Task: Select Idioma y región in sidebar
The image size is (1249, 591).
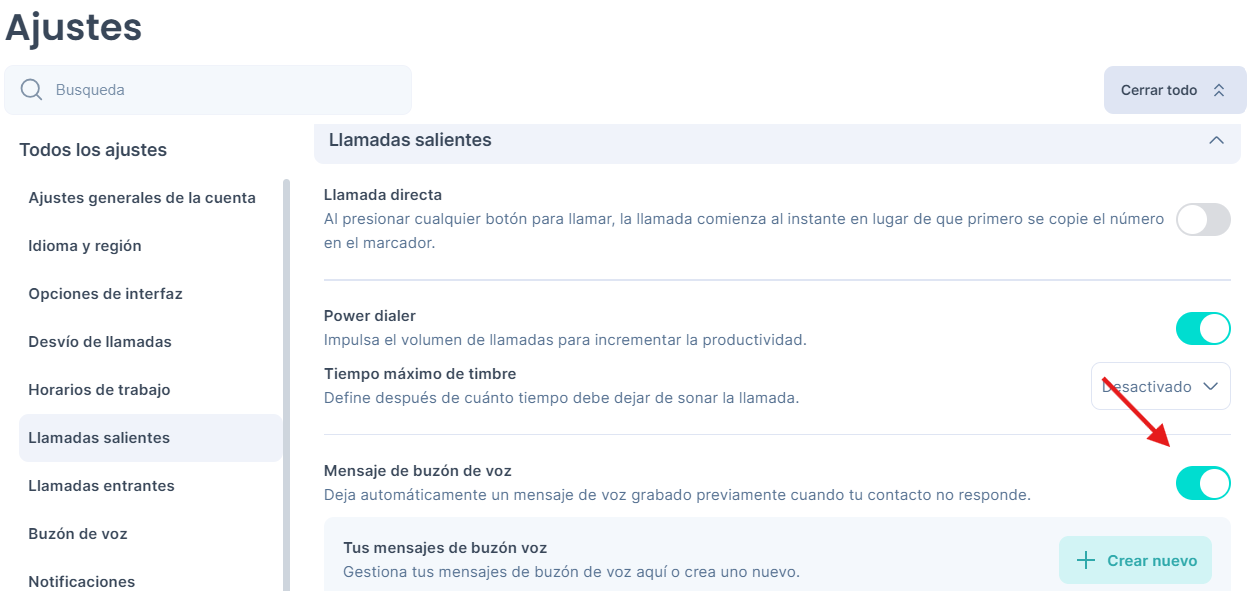Action: tap(85, 246)
